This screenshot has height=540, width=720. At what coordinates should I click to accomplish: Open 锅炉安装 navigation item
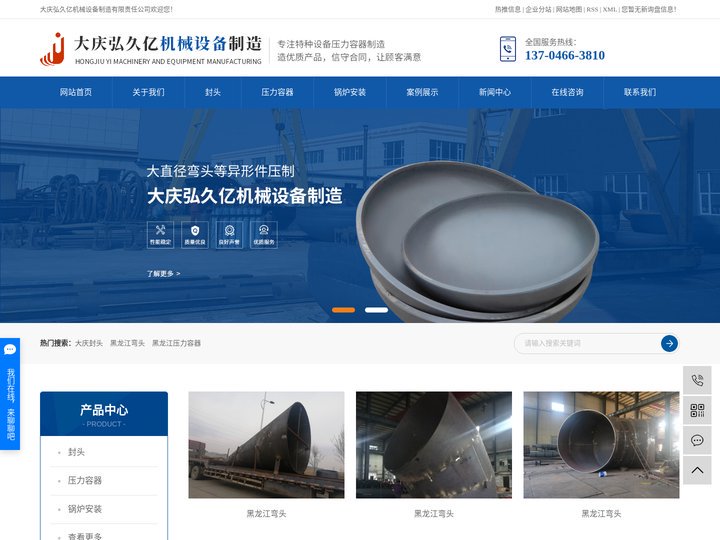click(x=350, y=92)
